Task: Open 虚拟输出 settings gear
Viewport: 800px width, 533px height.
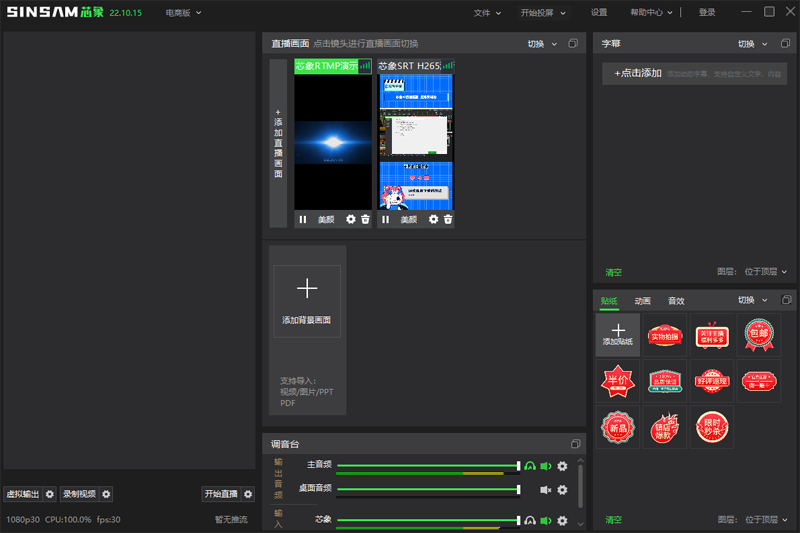Action: point(49,494)
